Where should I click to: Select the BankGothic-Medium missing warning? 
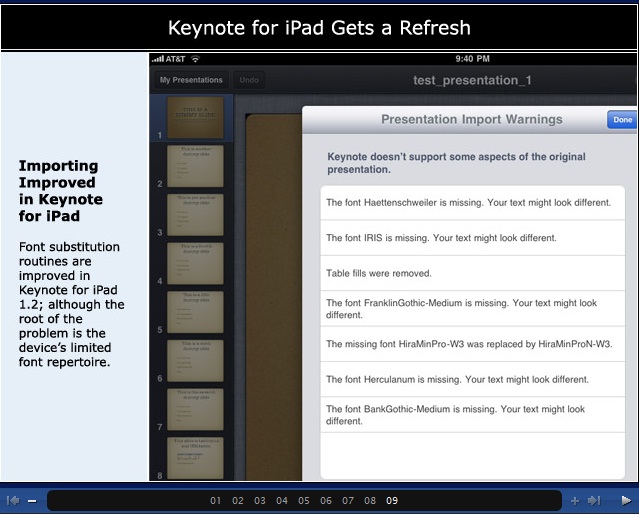[x=472, y=415]
